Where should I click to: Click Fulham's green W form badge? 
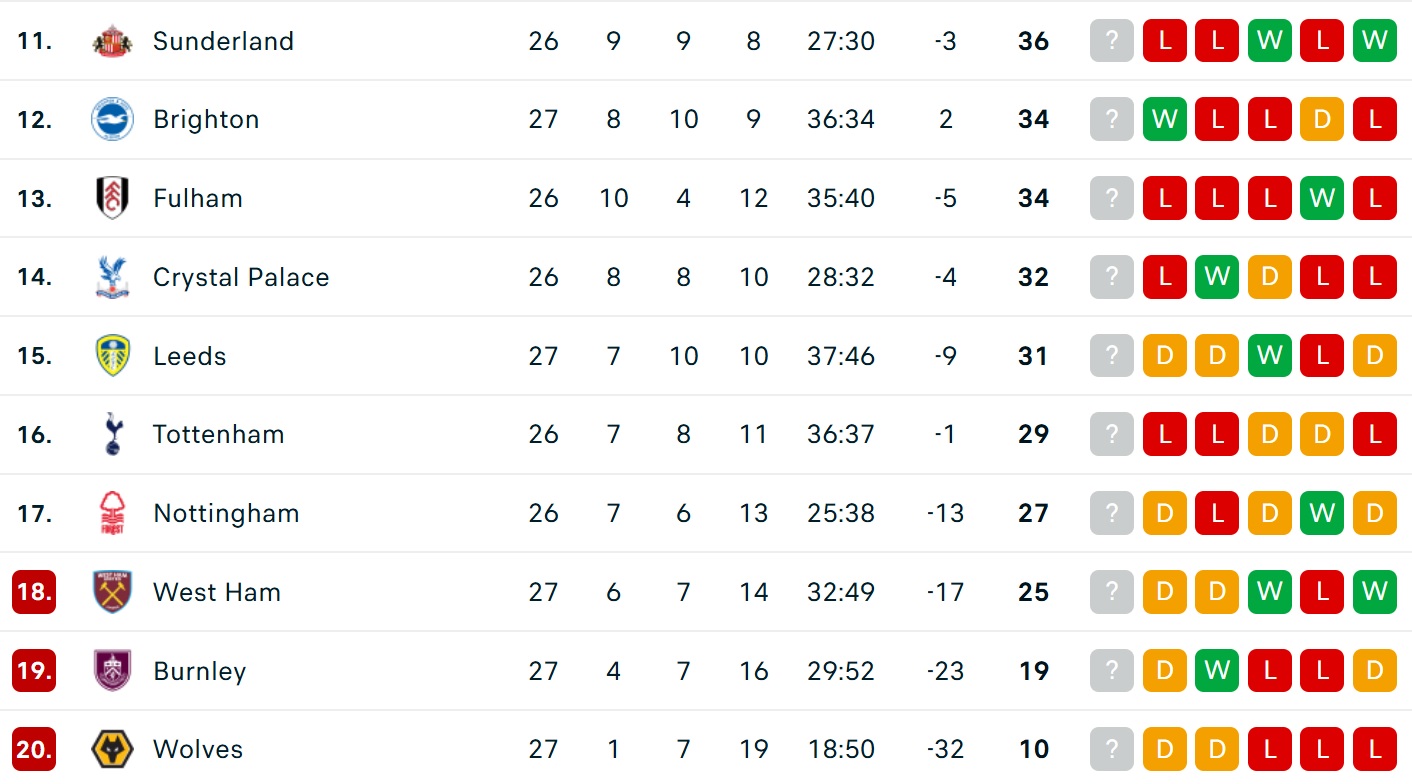[1322, 198]
